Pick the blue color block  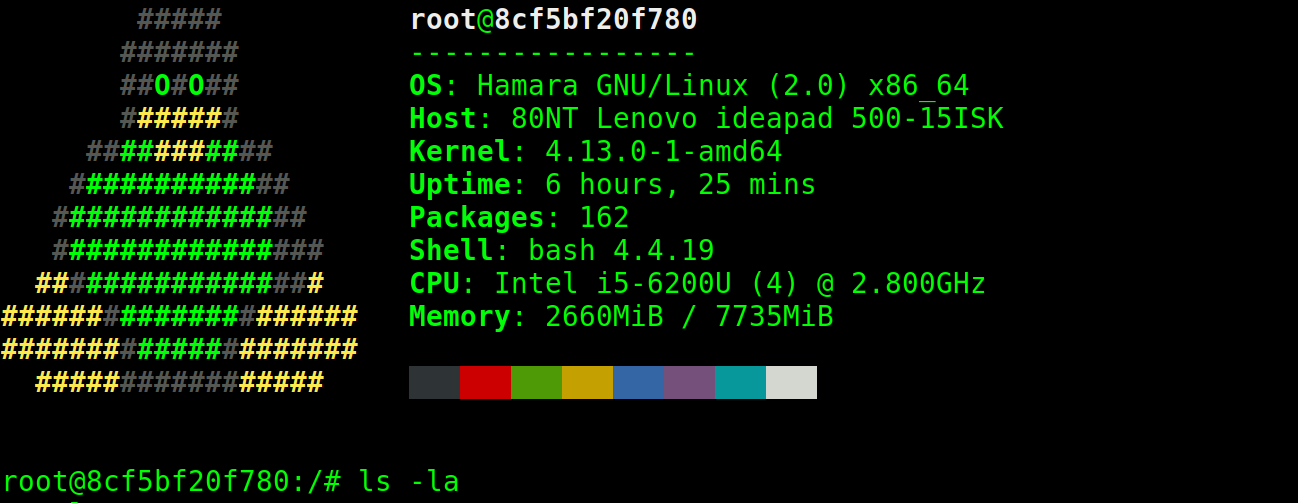point(638,382)
